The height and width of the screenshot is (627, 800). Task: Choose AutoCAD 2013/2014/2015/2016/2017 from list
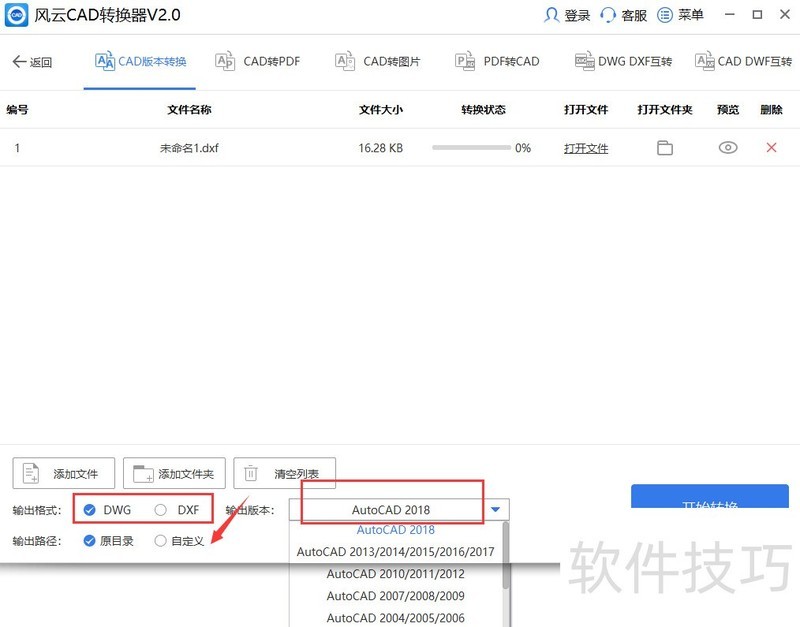point(395,552)
